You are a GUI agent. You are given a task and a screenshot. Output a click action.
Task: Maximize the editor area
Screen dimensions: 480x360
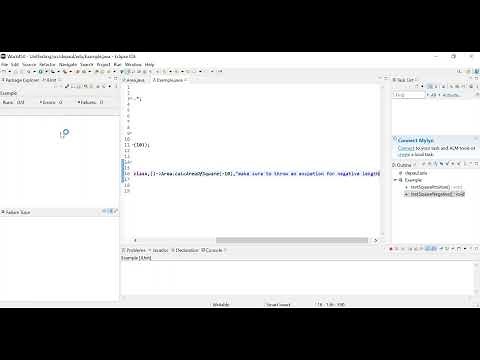(386, 78)
